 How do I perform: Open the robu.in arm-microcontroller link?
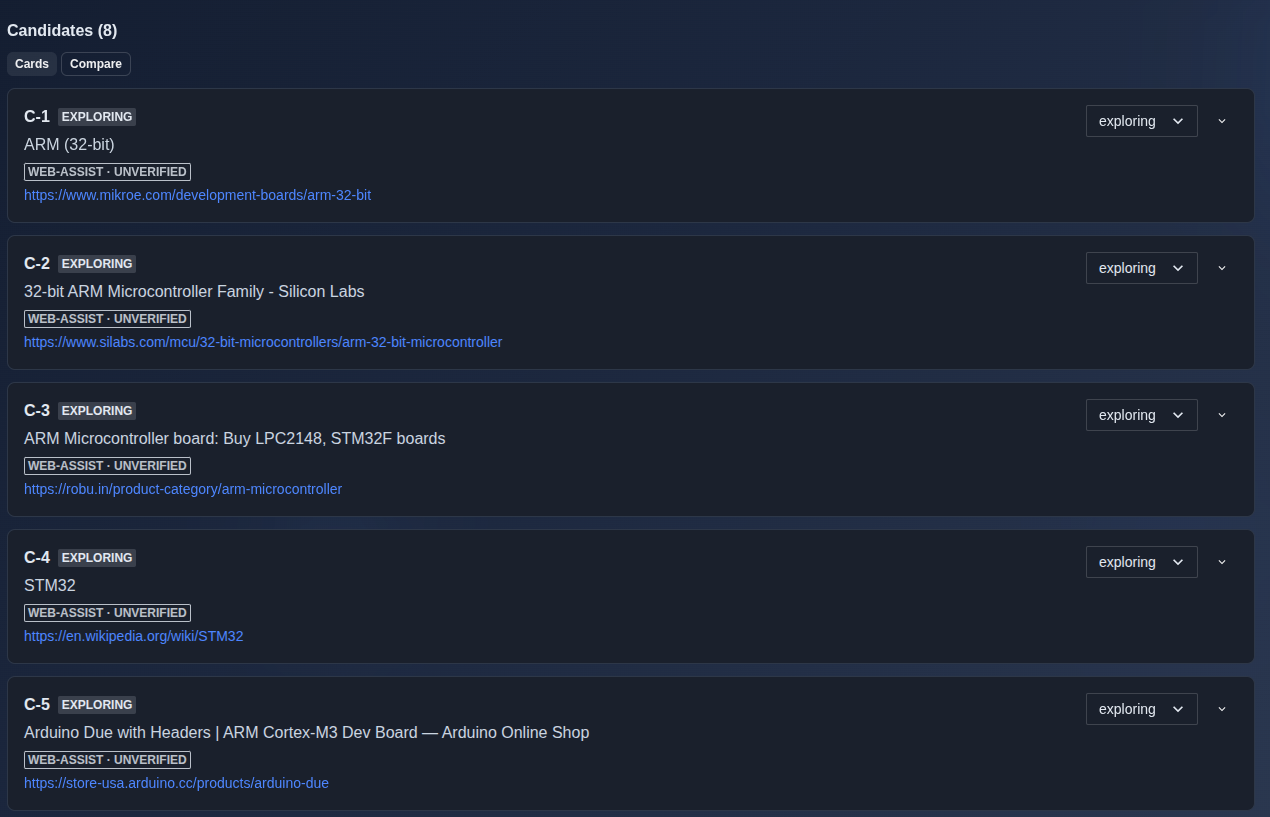click(x=183, y=489)
